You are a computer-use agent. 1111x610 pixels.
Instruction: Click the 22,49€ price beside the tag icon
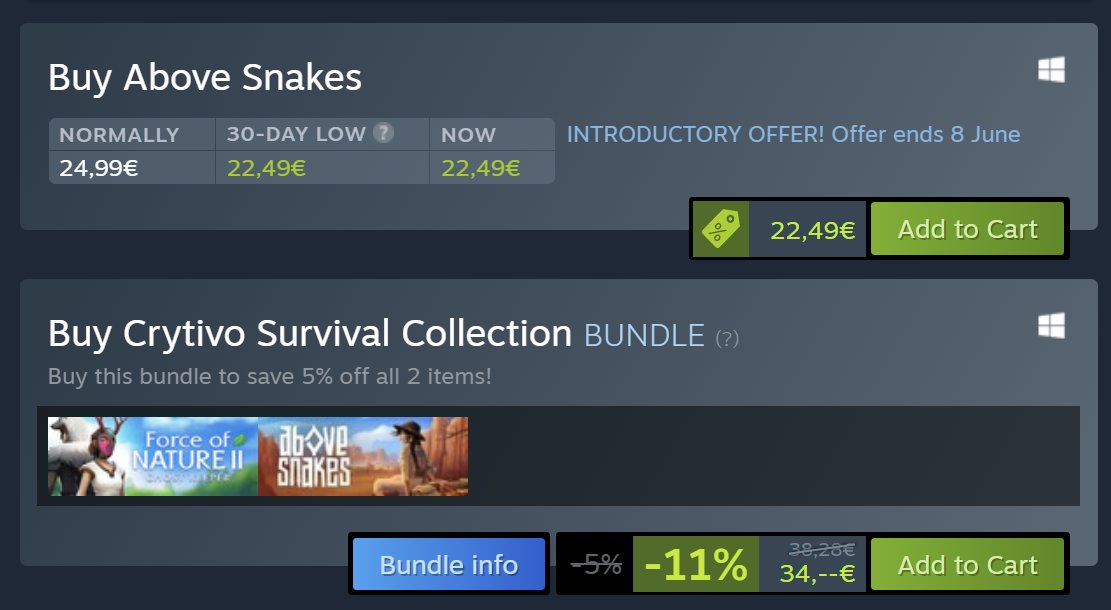[x=812, y=230]
